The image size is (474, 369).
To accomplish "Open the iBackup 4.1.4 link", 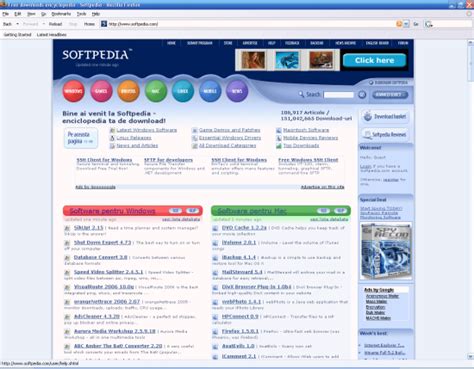I will 239,257.
